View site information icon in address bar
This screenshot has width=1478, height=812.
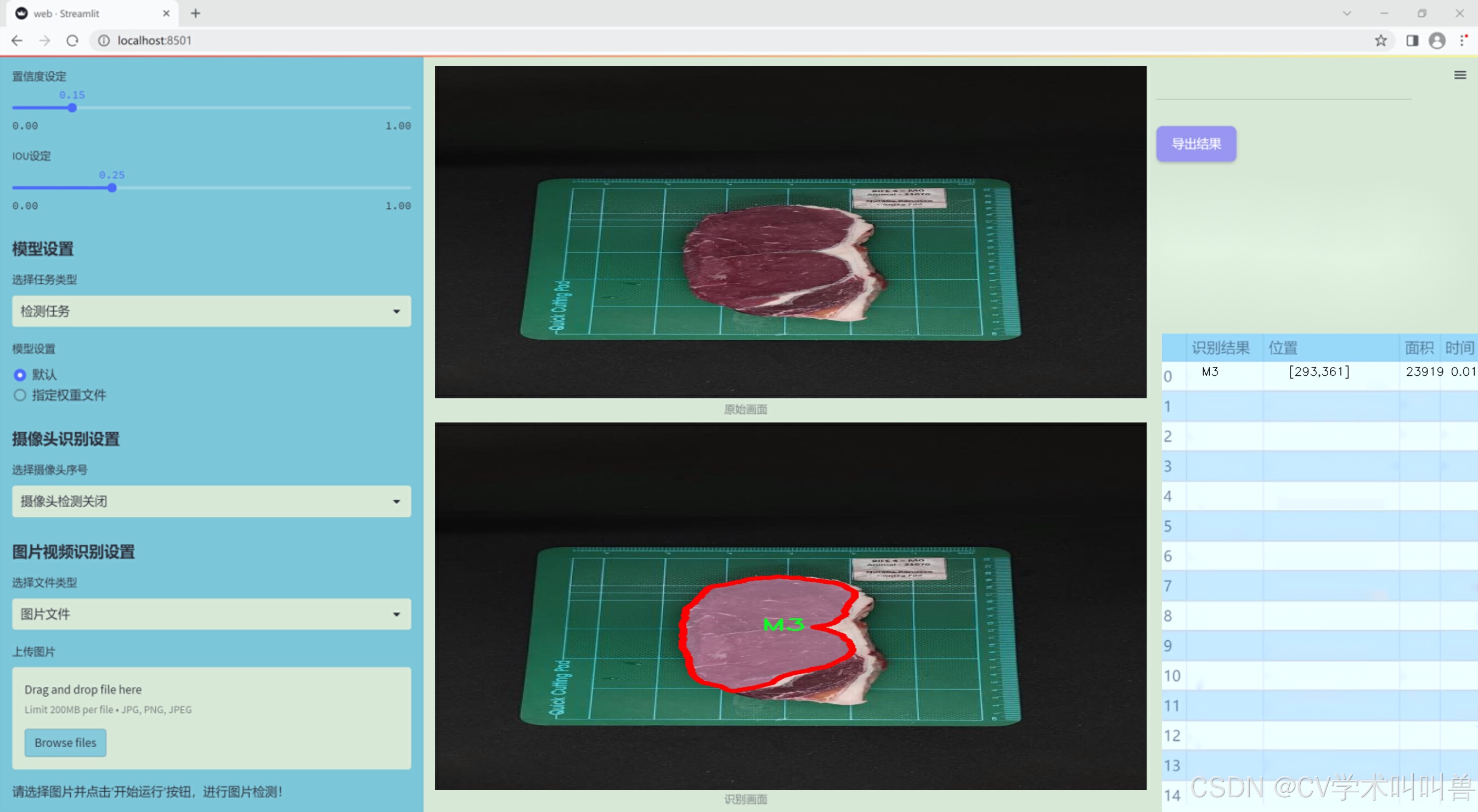104,40
